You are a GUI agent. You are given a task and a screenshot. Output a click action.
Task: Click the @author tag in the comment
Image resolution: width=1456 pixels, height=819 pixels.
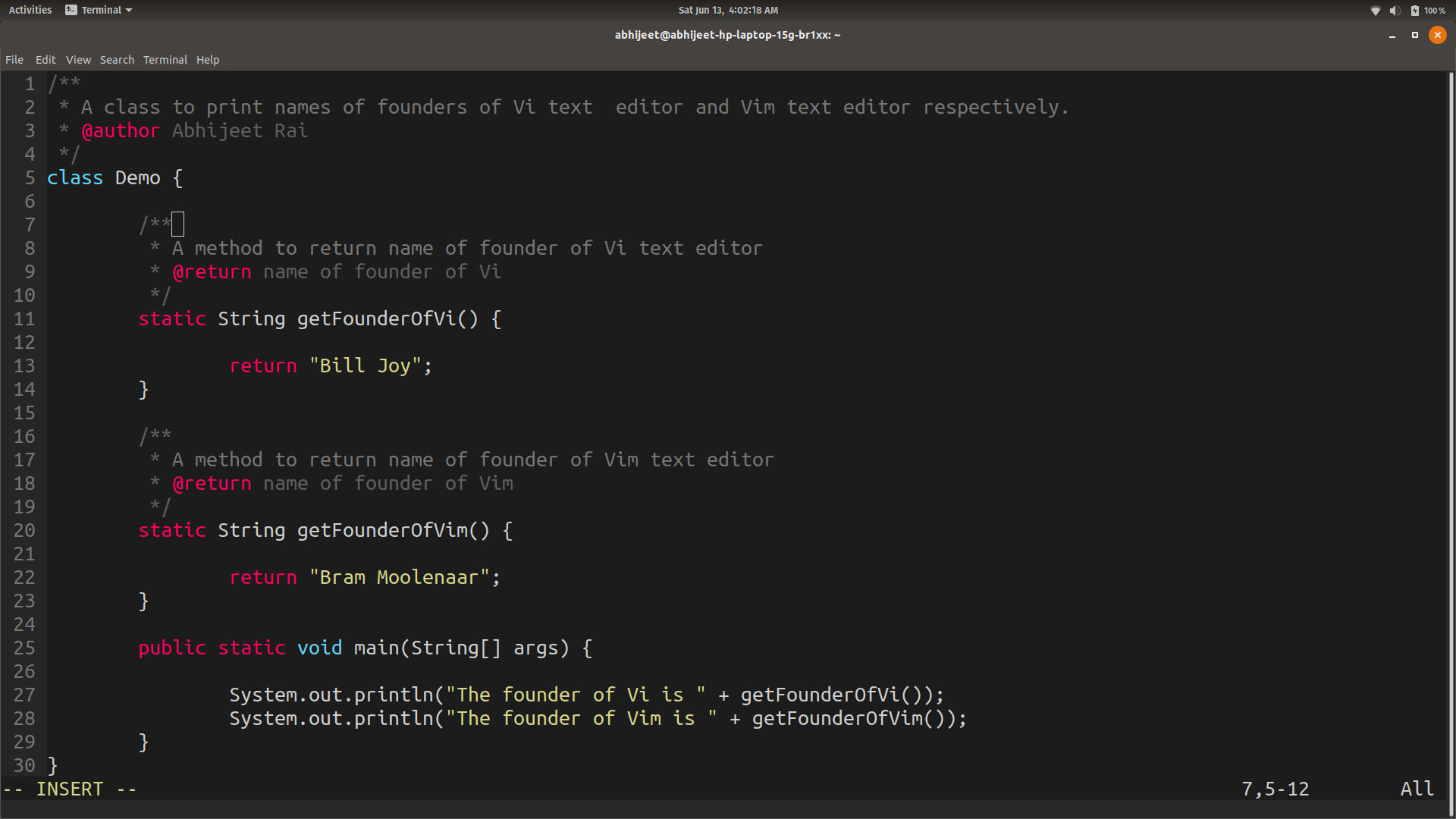click(x=121, y=131)
